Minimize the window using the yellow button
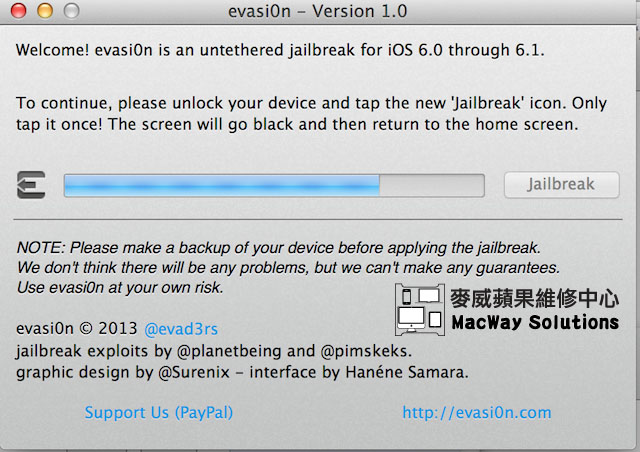Viewport: 640px width, 452px height. 45,11
